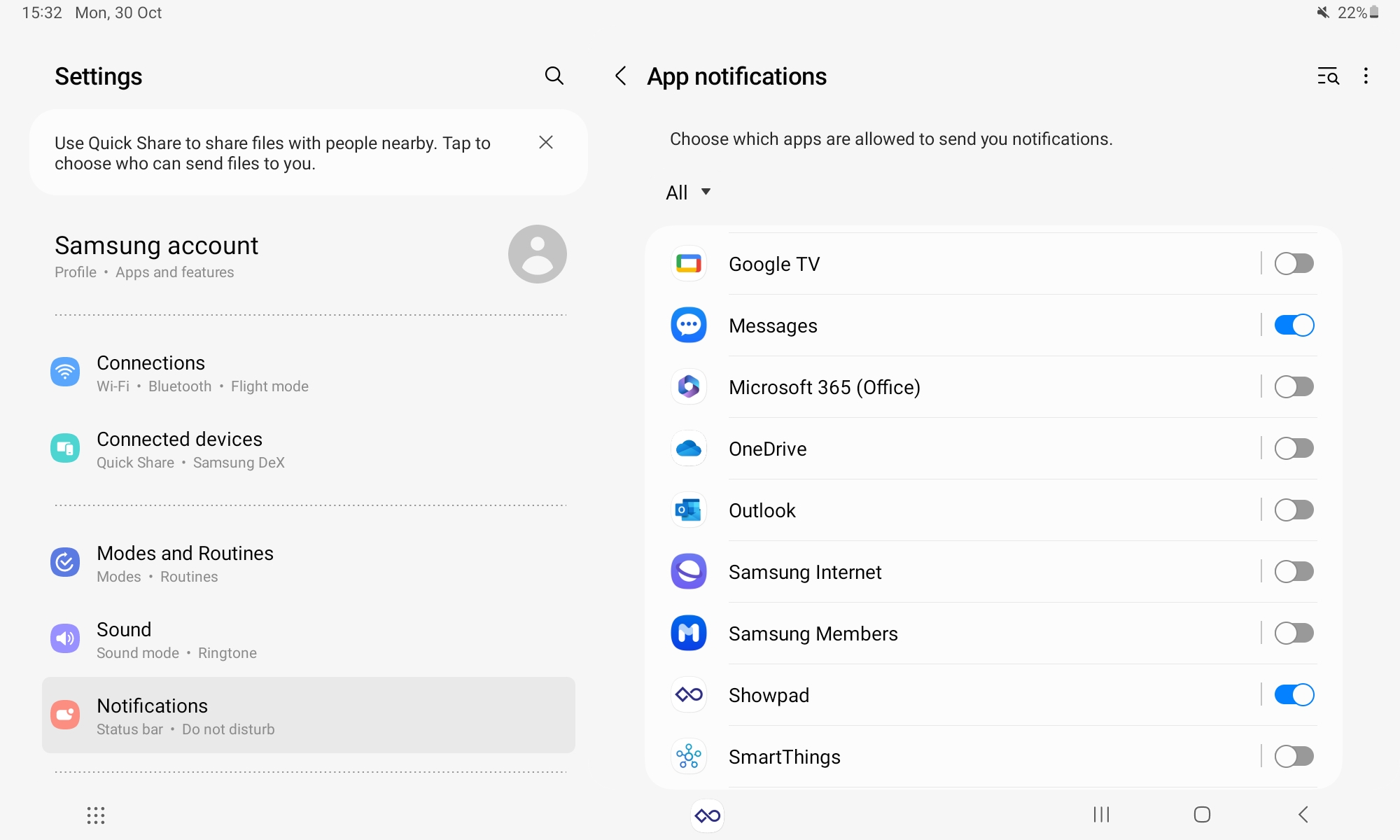Disable notifications for Messages
Screen dimensions: 1400x840
tap(1293, 325)
